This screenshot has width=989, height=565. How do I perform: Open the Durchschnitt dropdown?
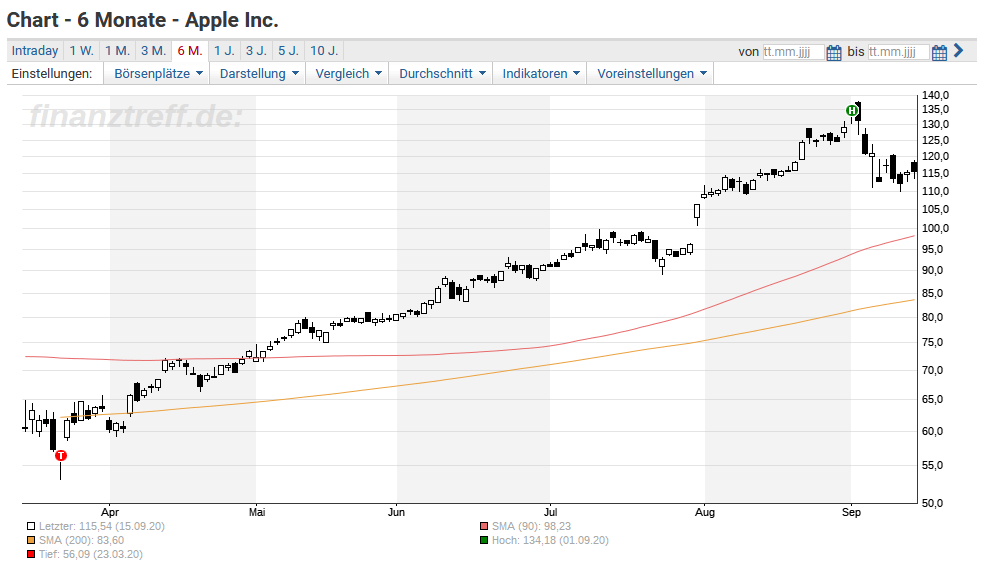442,73
